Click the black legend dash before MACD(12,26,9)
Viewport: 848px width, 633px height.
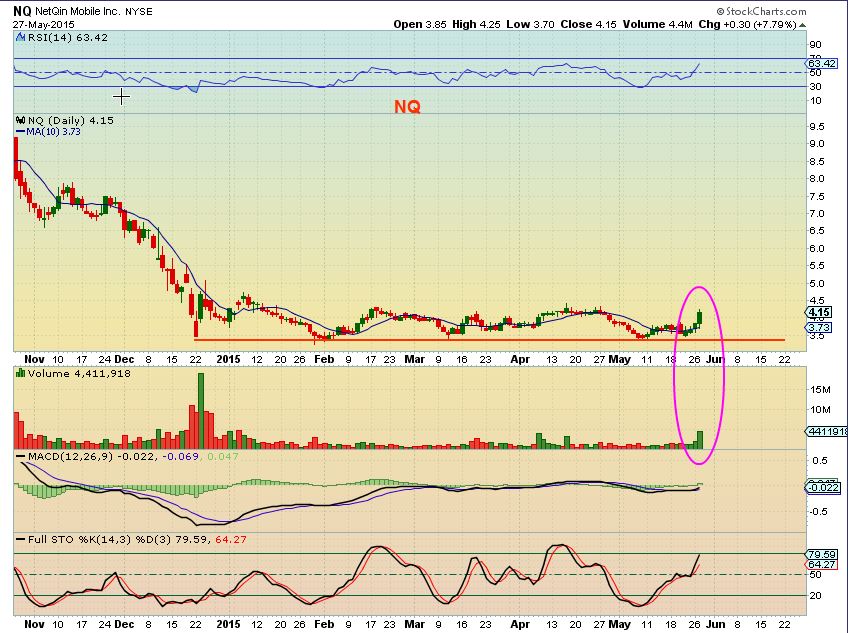click(21, 457)
